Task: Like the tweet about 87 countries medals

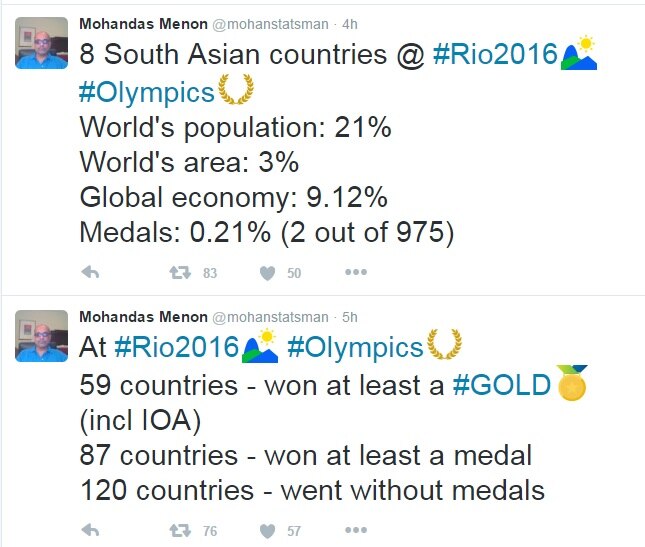Action: coord(267,531)
